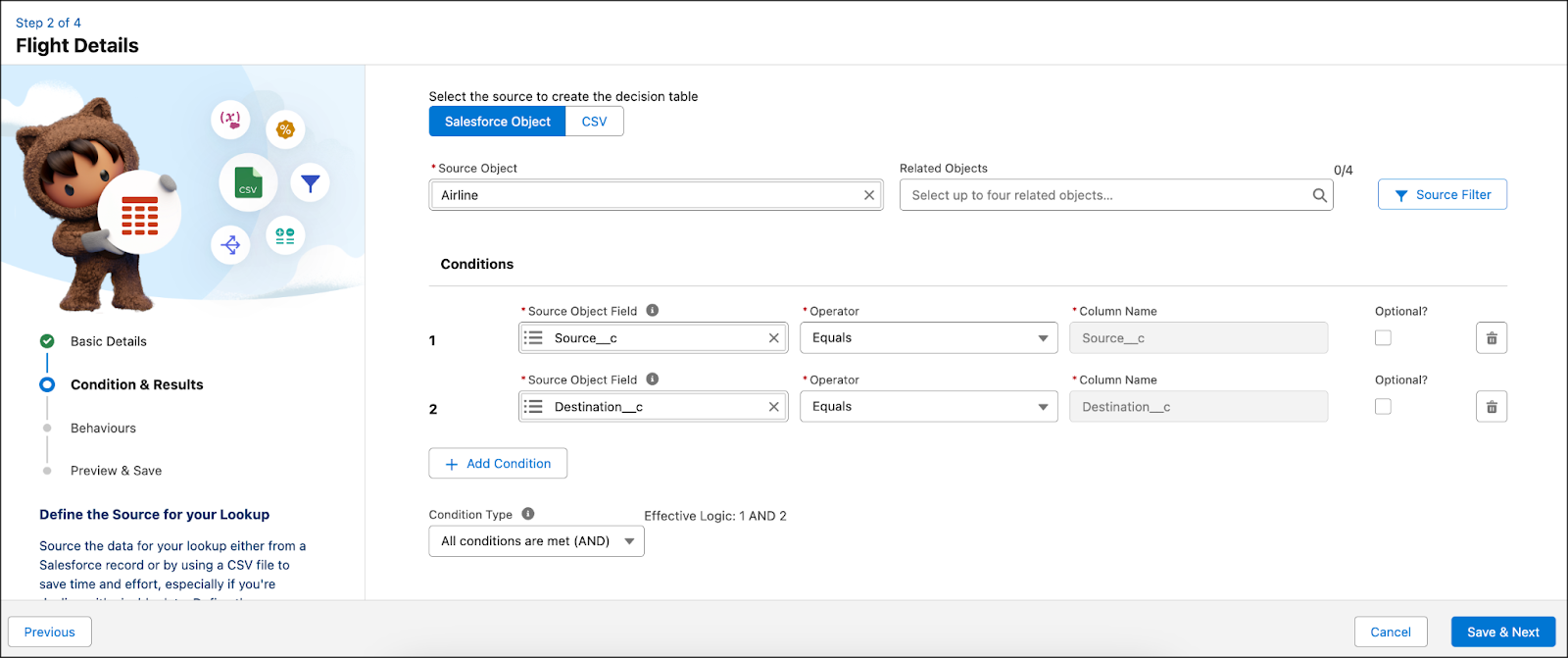Delete condition 2 with the trash icon

tap(1492, 407)
